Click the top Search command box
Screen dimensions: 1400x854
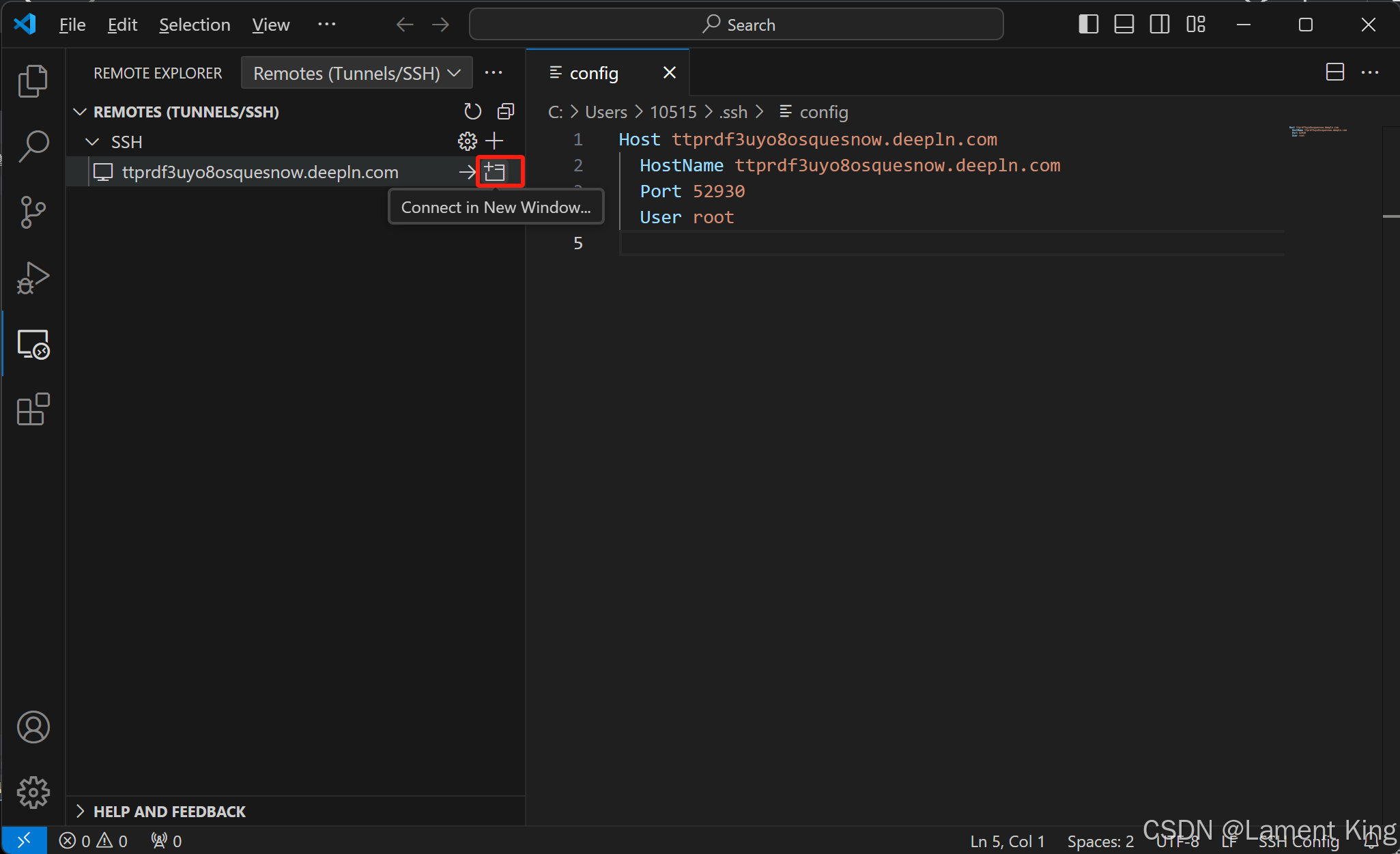(736, 25)
